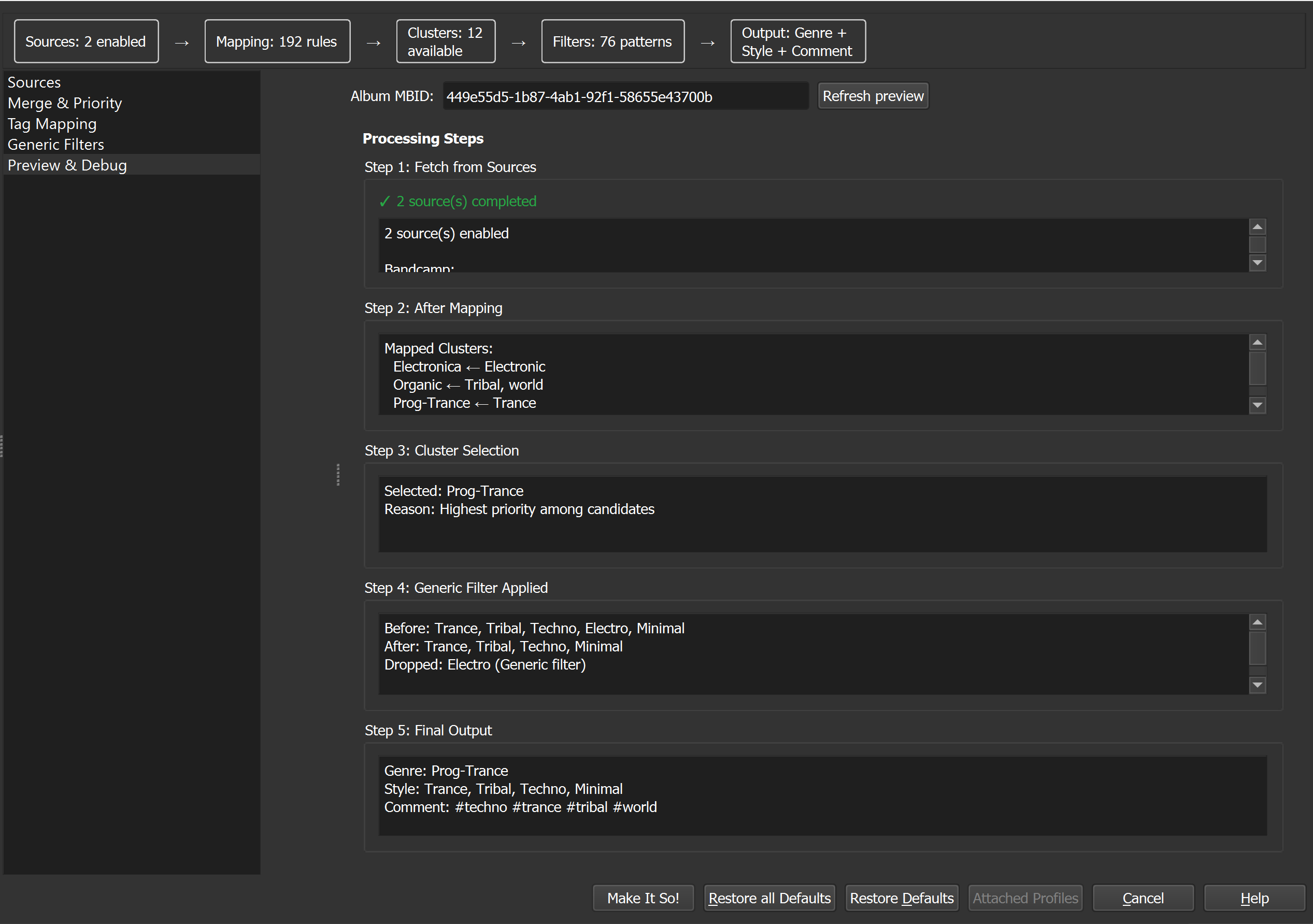
Task: Click the Refresh preview button
Action: coord(873,96)
